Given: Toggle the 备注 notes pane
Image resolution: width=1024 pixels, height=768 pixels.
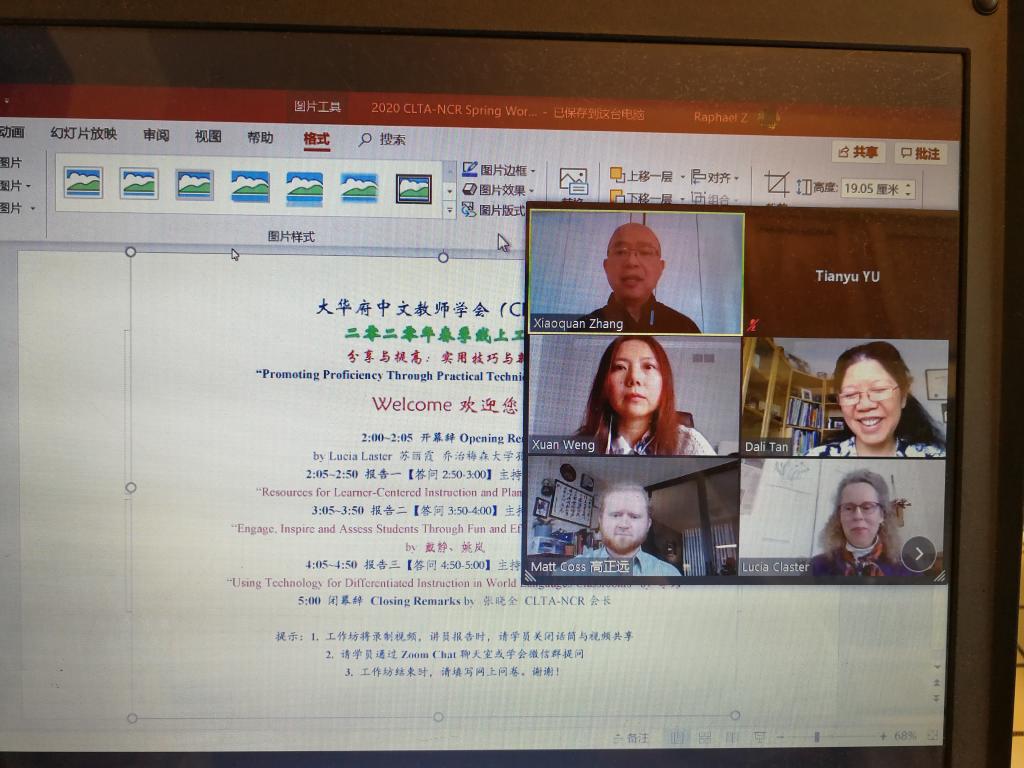Looking at the screenshot, I should pyautogui.click(x=631, y=738).
